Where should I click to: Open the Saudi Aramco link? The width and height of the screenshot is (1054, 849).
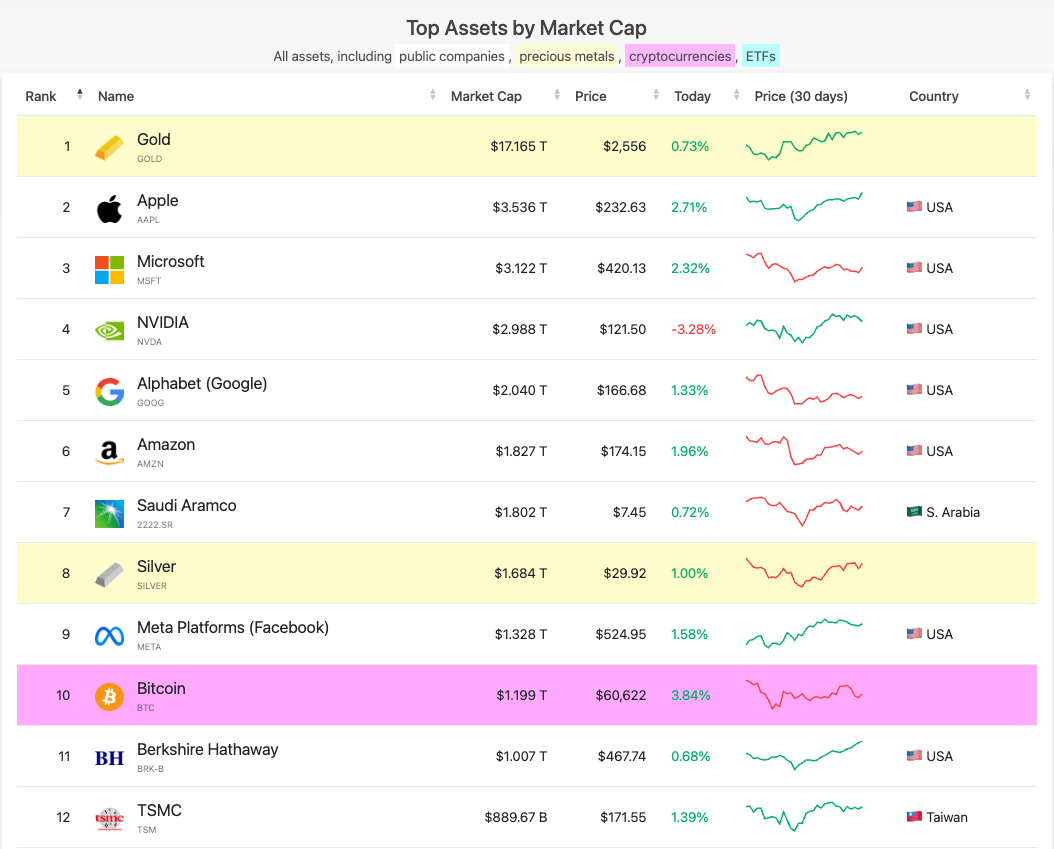point(187,506)
